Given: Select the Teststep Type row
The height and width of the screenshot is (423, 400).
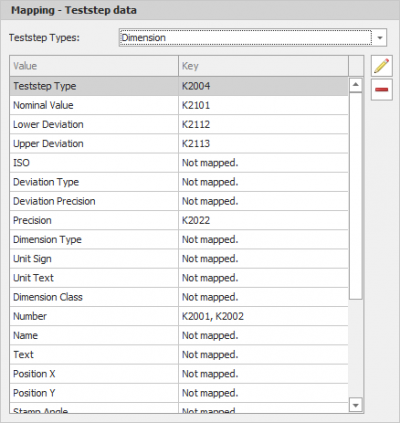Looking at the screenshot, I should pos(179,86).
